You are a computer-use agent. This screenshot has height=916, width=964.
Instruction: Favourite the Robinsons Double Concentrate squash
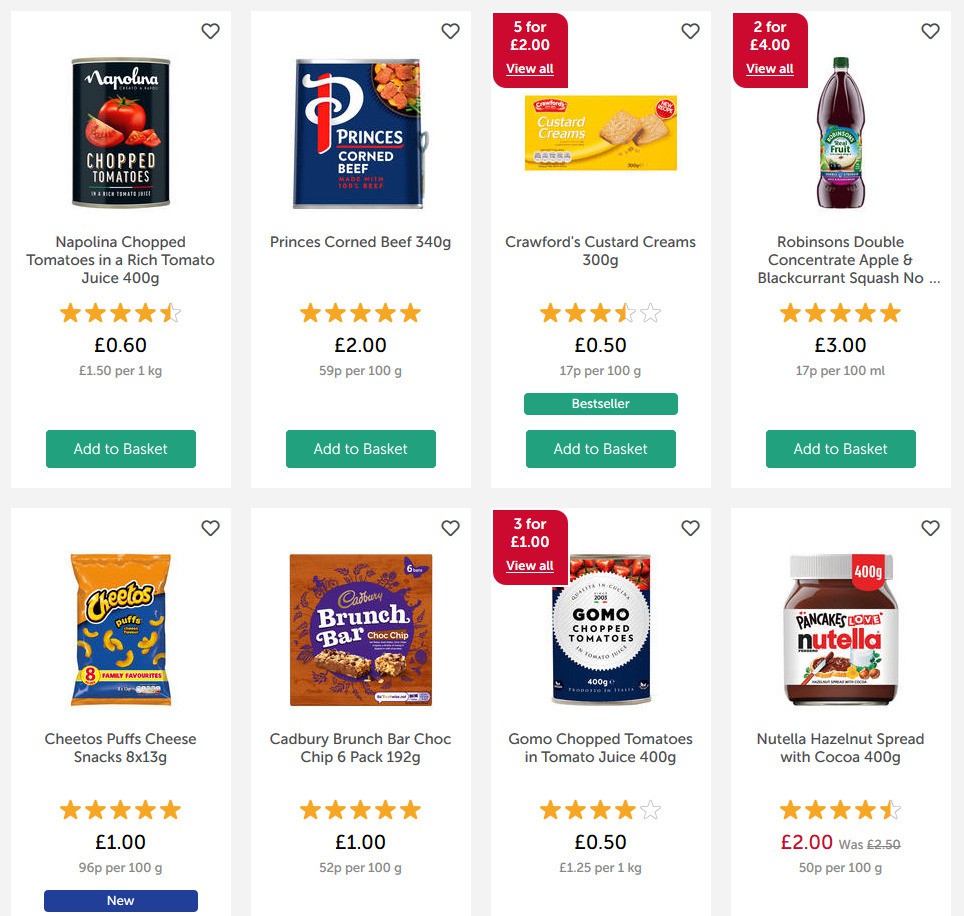point(930,31)
